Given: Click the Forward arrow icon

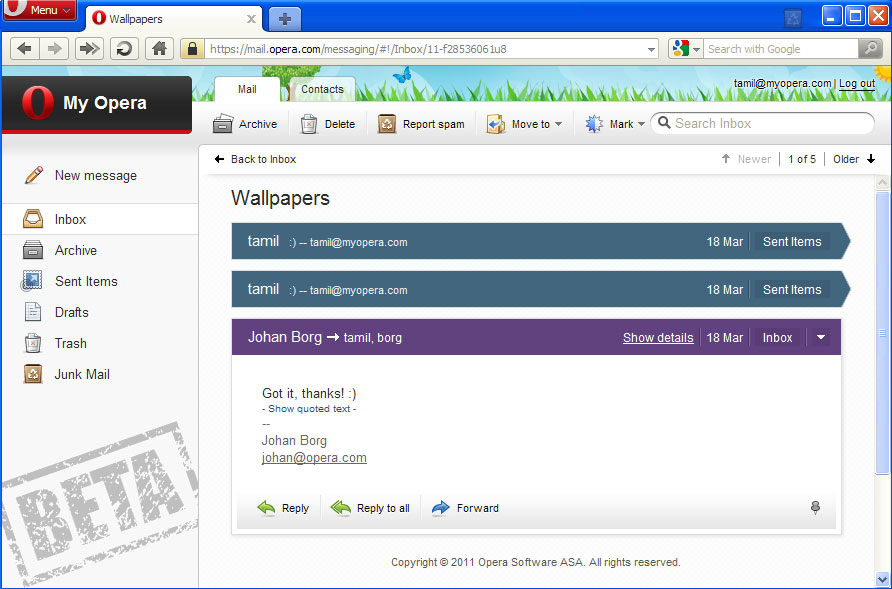Looking at the screenshot, I should 441,508.
